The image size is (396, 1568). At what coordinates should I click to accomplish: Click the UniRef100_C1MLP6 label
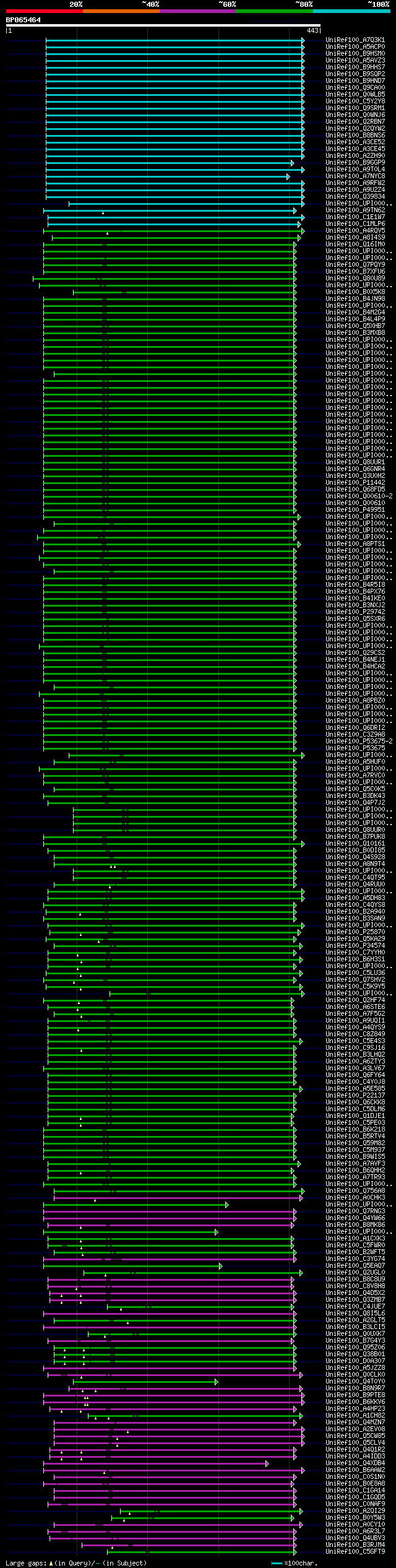[355, 224]
